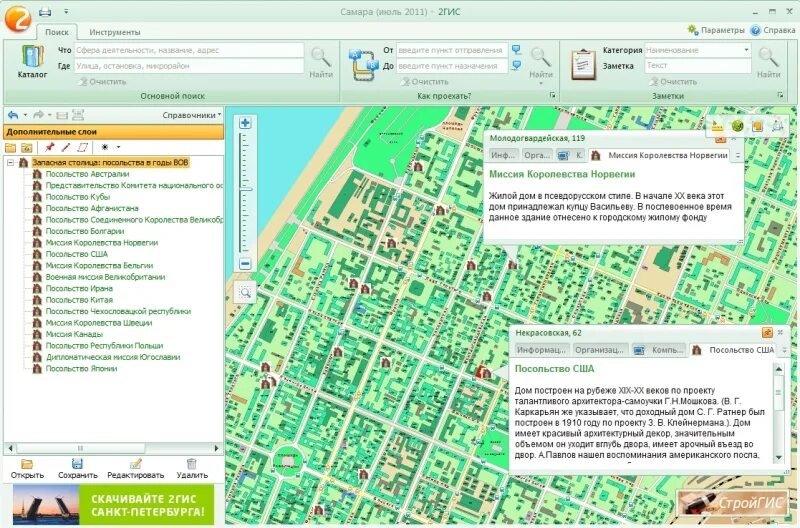Click Удалить trash icon at panel bottom
Image resolution: width=800 pixels, height=528 pixels.
click(192, 469)
